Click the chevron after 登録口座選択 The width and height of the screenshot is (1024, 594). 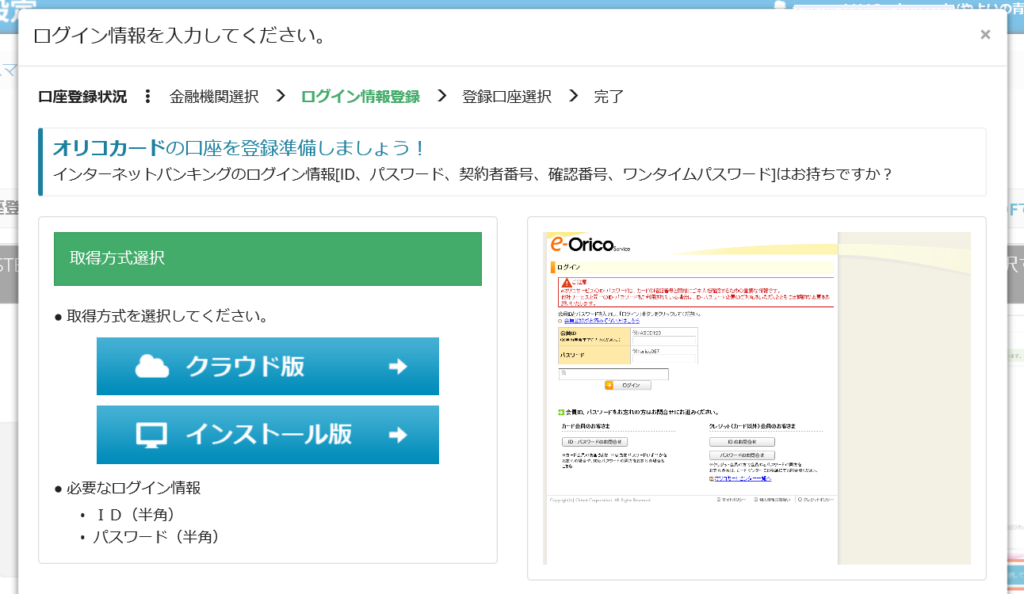(x=573, y=96)
